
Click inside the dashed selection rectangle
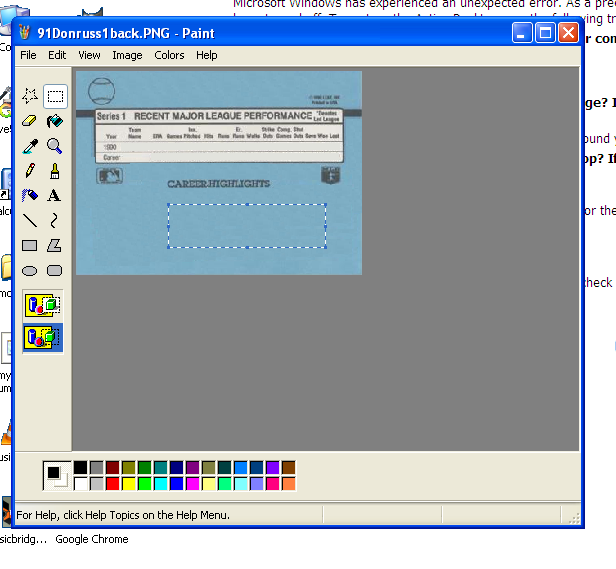click(247, 226)
